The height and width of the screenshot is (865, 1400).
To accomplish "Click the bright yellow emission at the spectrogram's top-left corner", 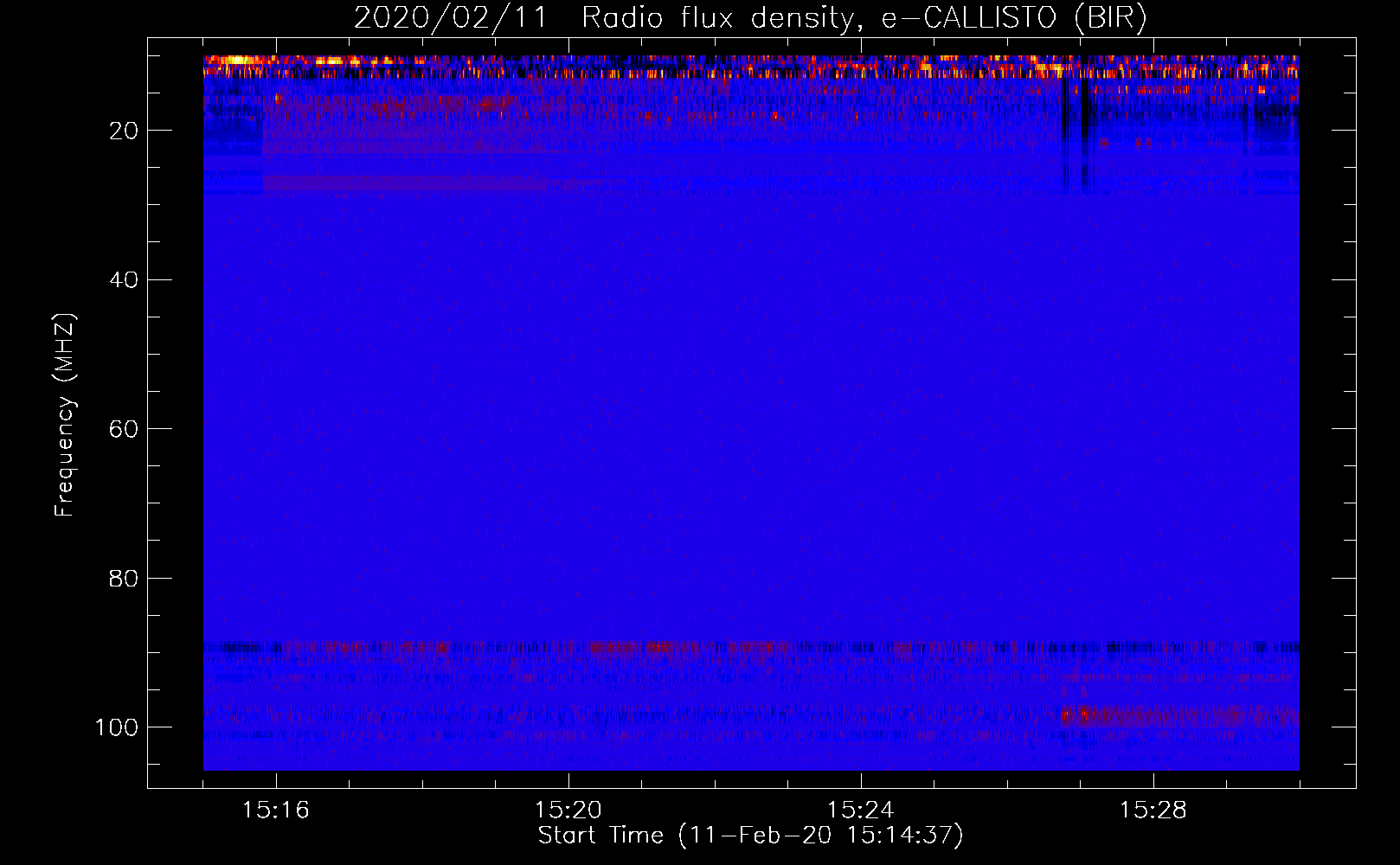I will 235,61.
